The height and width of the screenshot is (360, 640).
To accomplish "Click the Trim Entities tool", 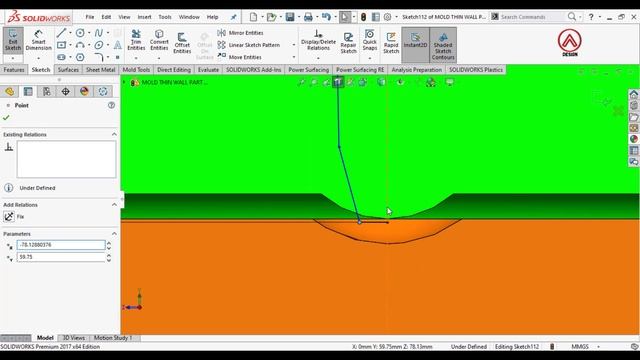I will click(x=136, y=40).
